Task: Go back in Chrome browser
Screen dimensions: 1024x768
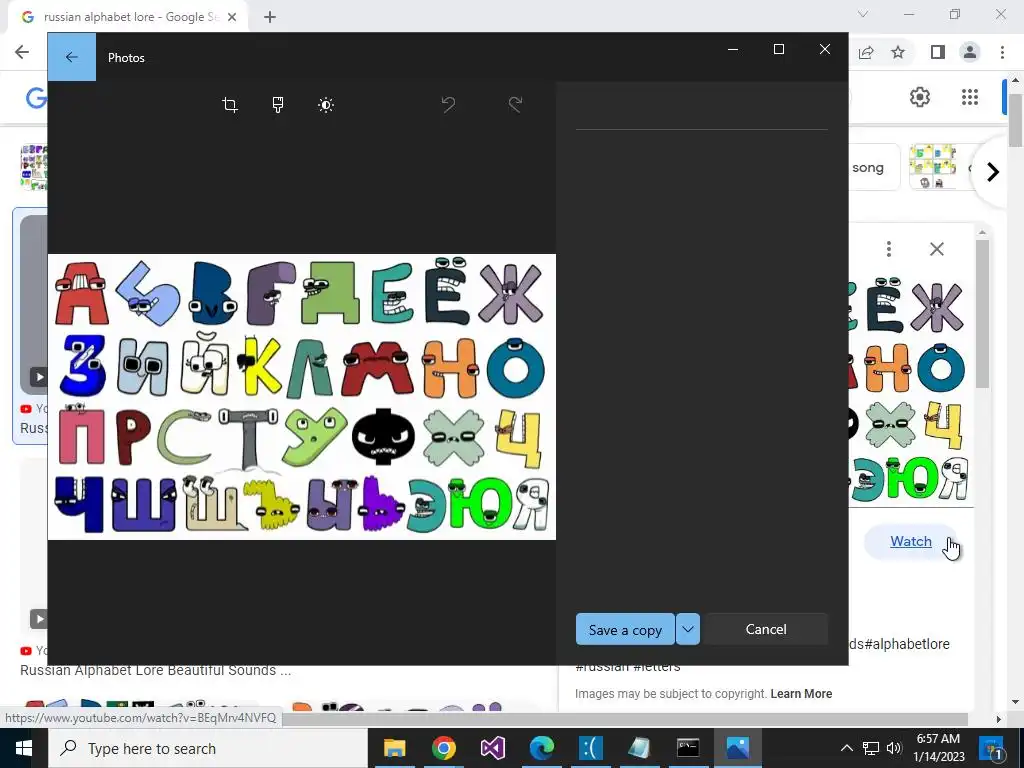Action: tap(22, 52)
